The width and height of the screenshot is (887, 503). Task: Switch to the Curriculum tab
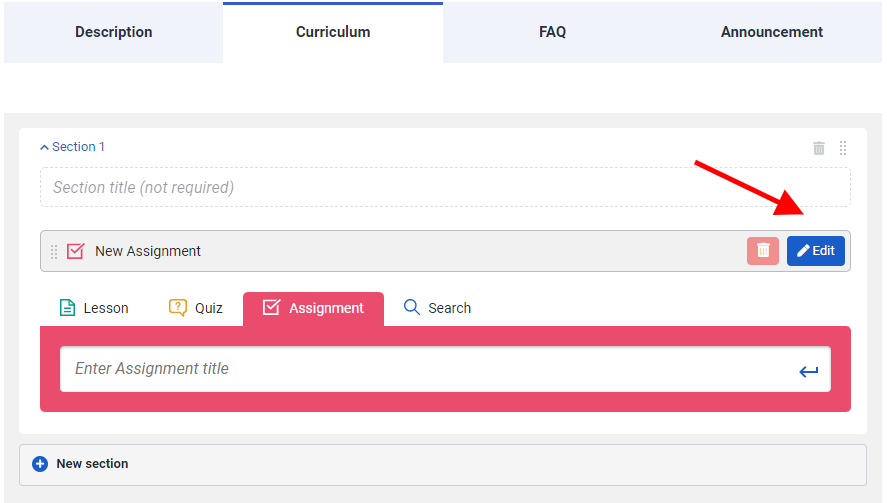pyautogui.click(x=333, y=32)
